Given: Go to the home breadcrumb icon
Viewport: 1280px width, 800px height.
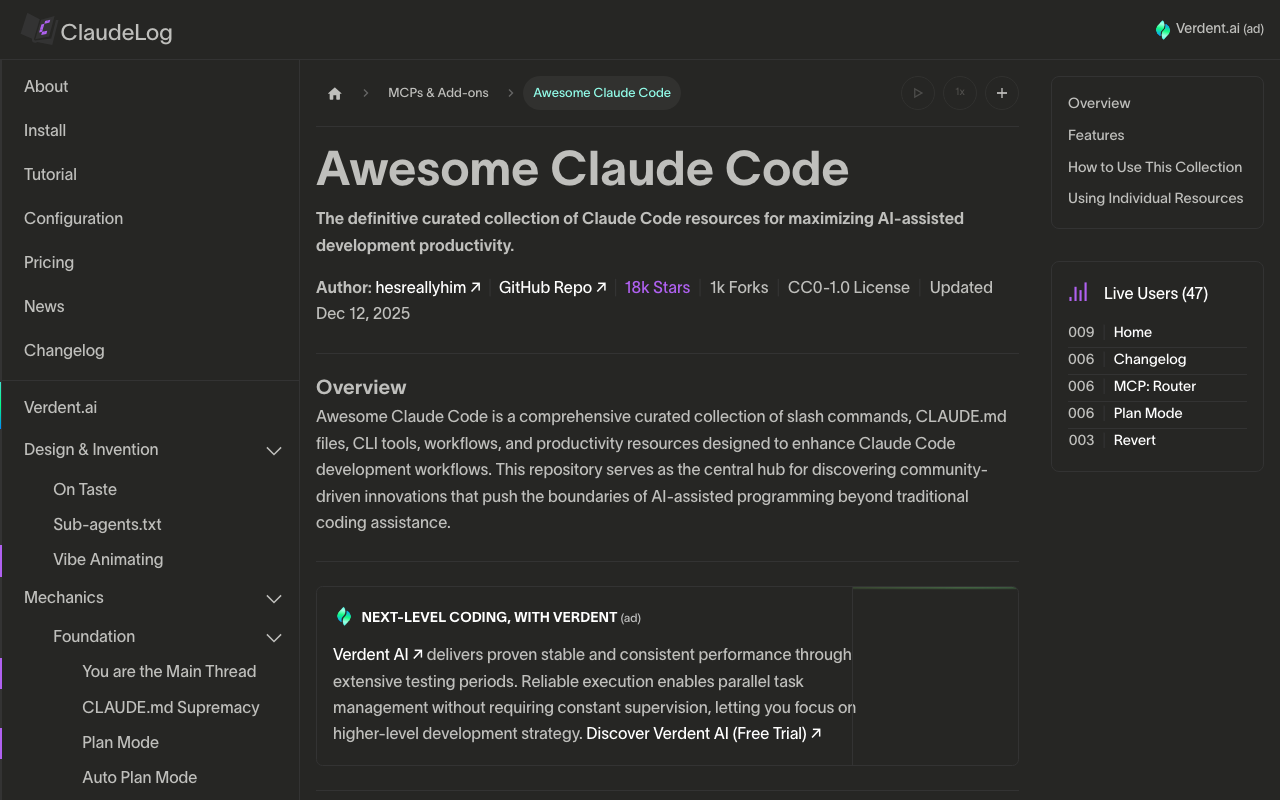Looking at the screenshot, I should tap(335, 93).
